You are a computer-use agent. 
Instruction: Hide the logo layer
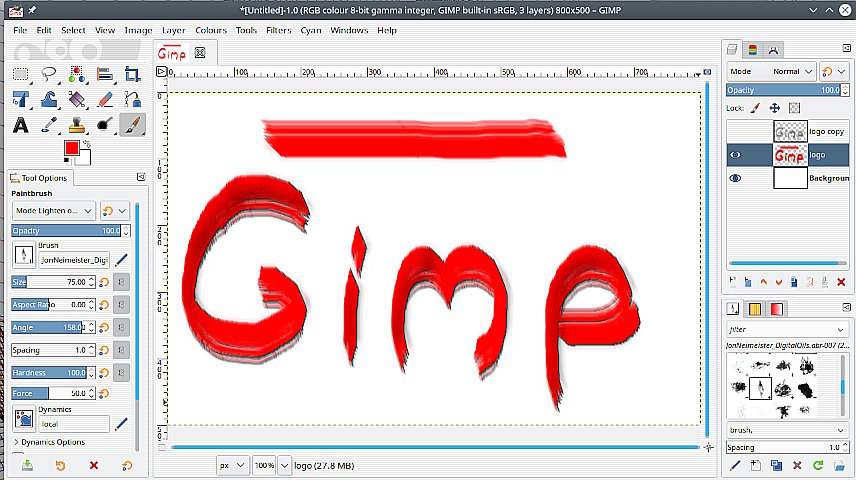(735, 155)
